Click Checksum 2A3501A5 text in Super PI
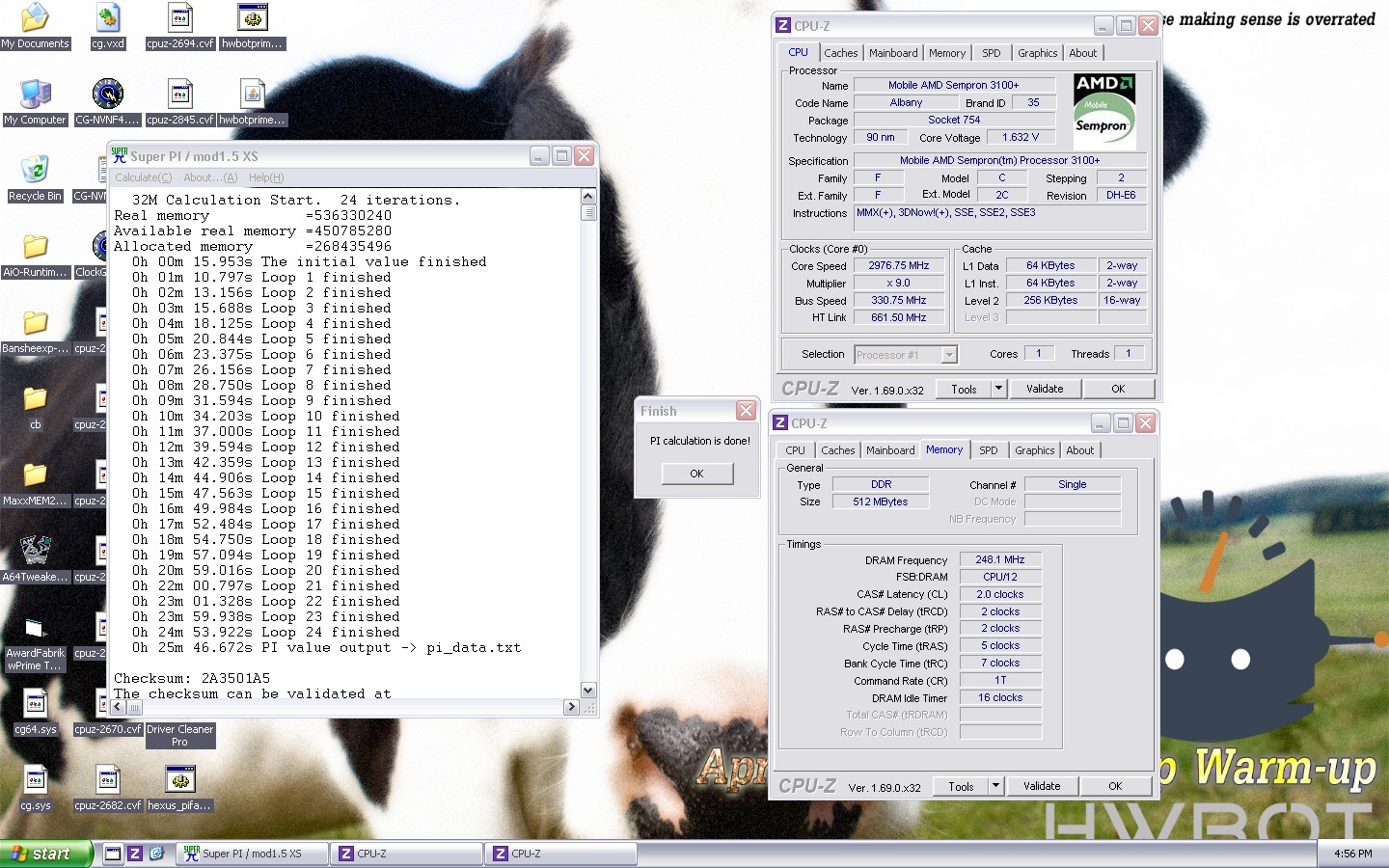1389x868 pixels. point(192,678)
